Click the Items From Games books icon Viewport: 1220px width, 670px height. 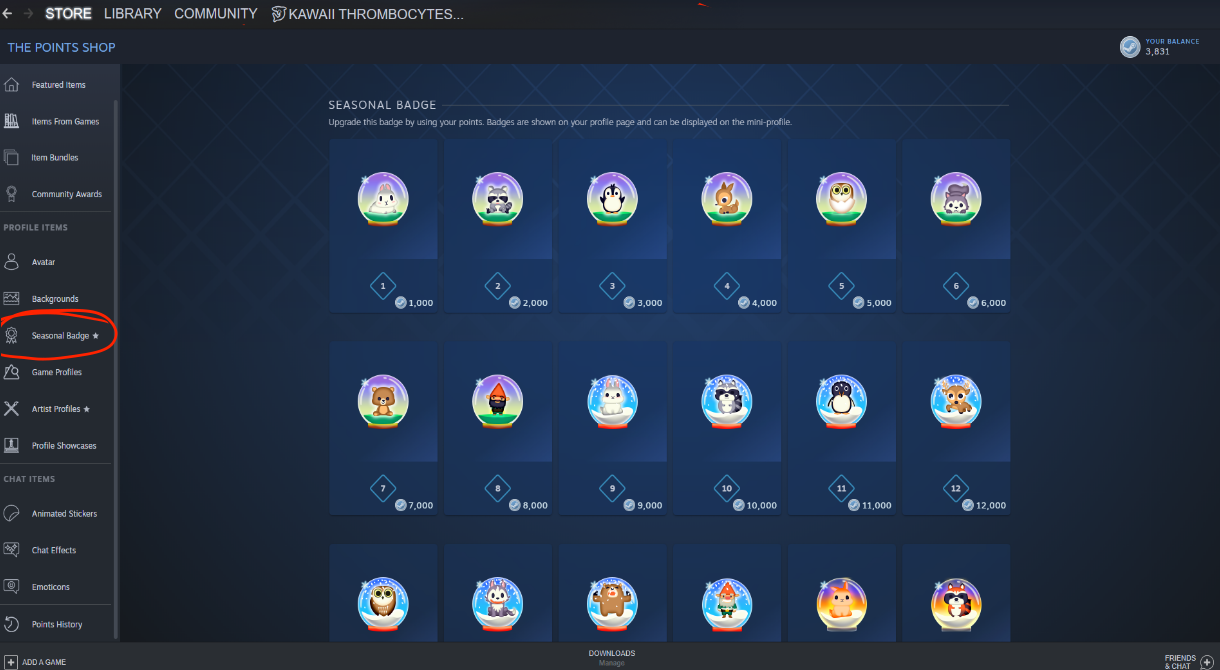[x=12, y=121]
